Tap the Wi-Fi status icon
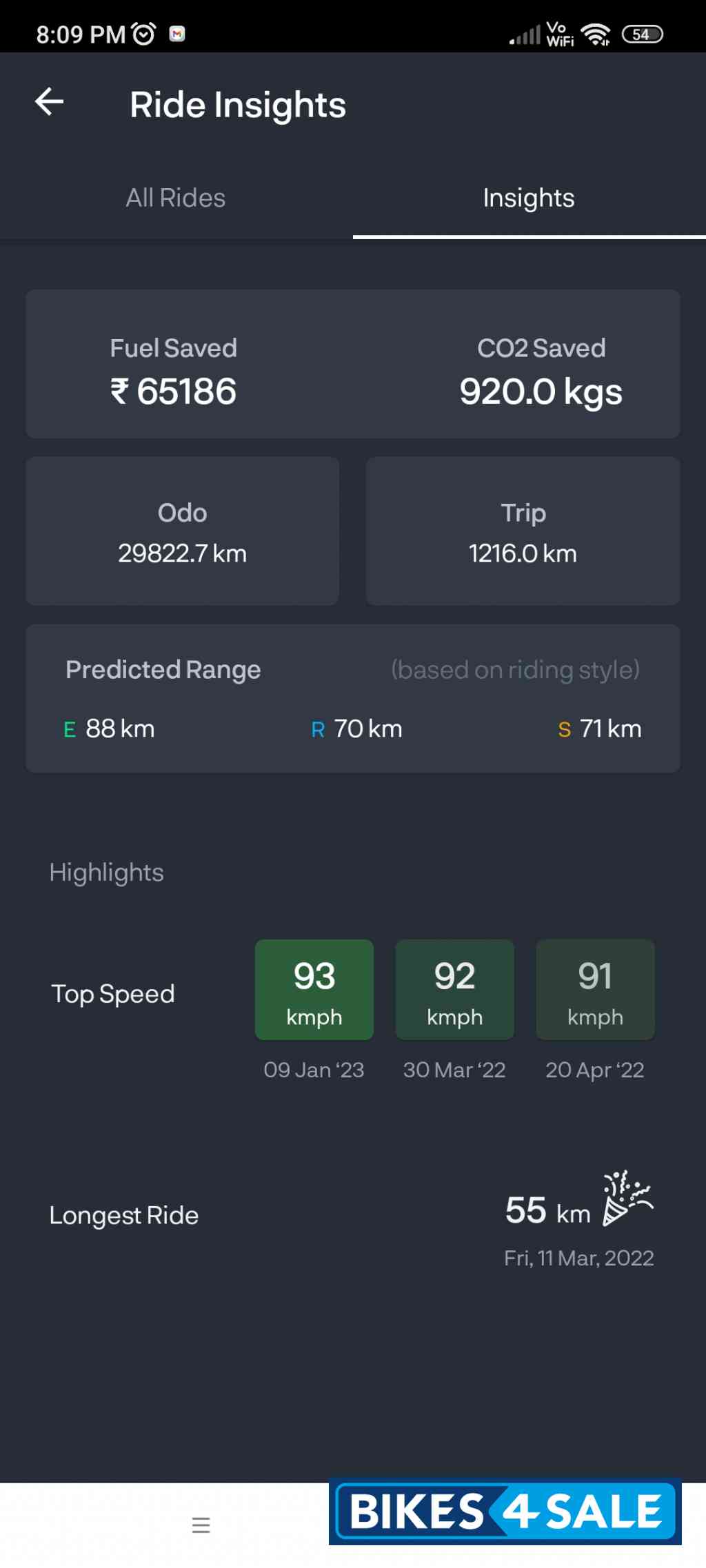 point(596,34)
